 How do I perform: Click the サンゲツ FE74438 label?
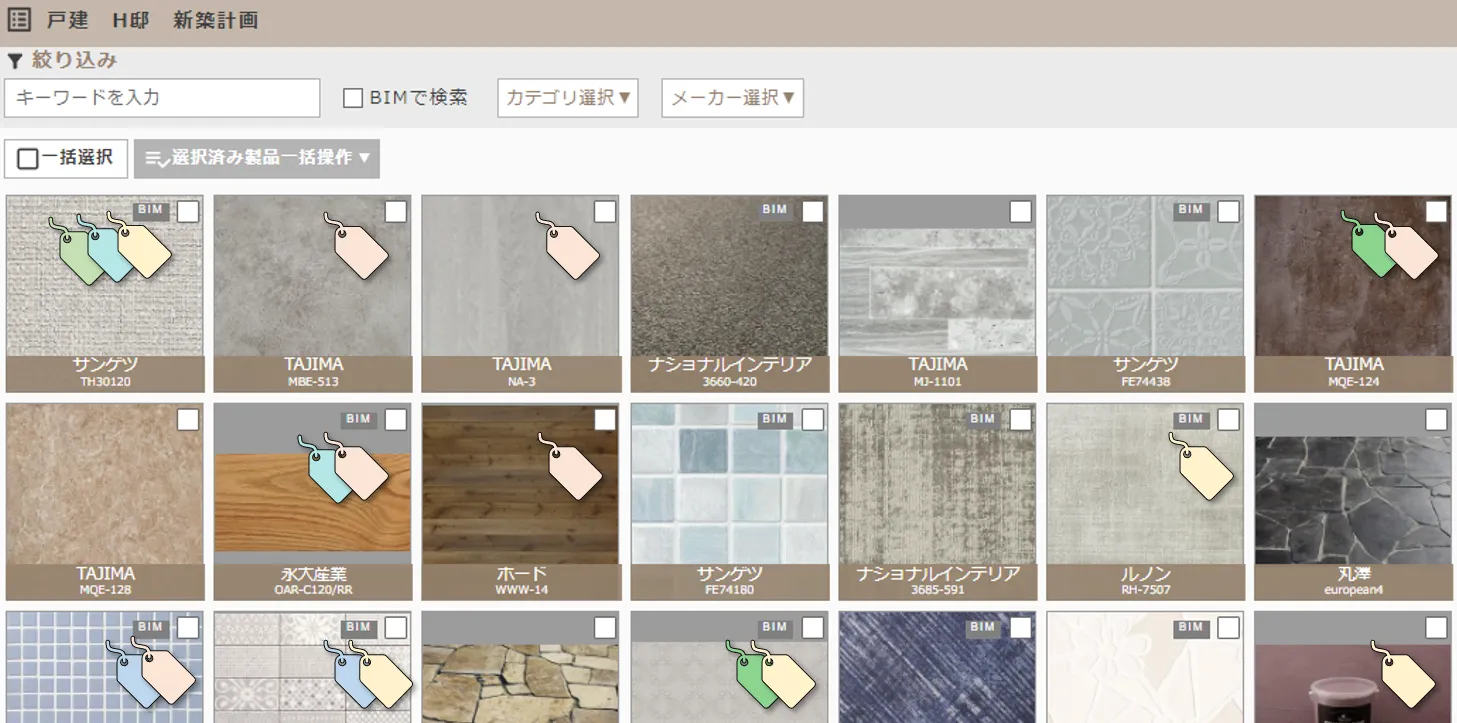click(1146, 373)
